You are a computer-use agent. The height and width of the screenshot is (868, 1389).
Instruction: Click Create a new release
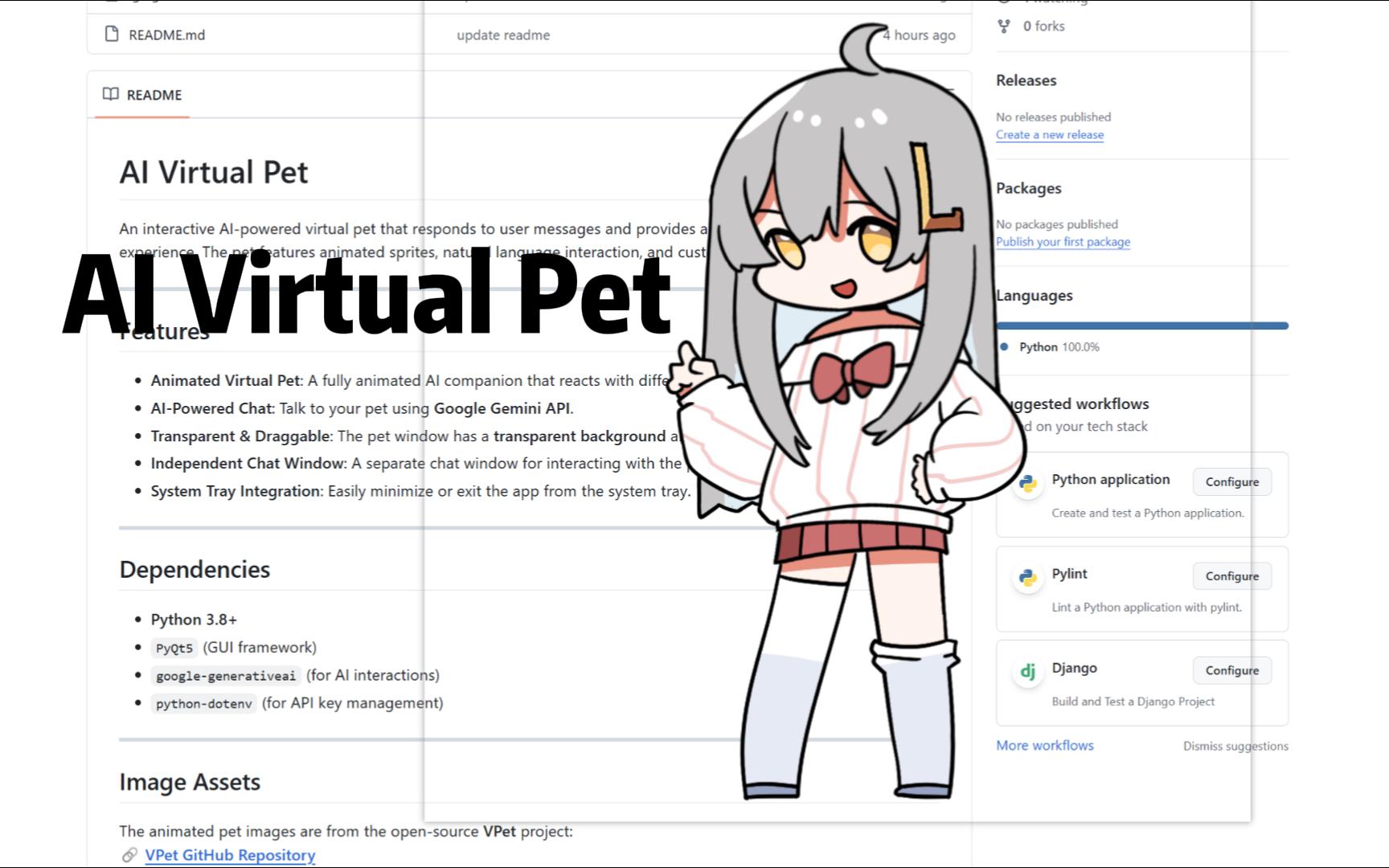(x=1050, y=134)
